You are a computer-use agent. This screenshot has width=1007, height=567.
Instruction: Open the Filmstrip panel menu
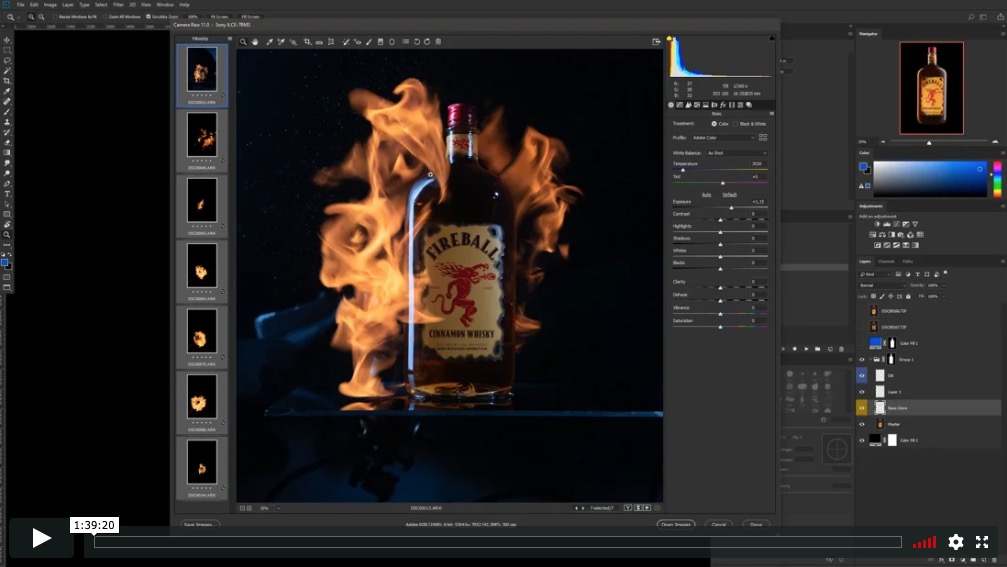(x=229, y=39)
